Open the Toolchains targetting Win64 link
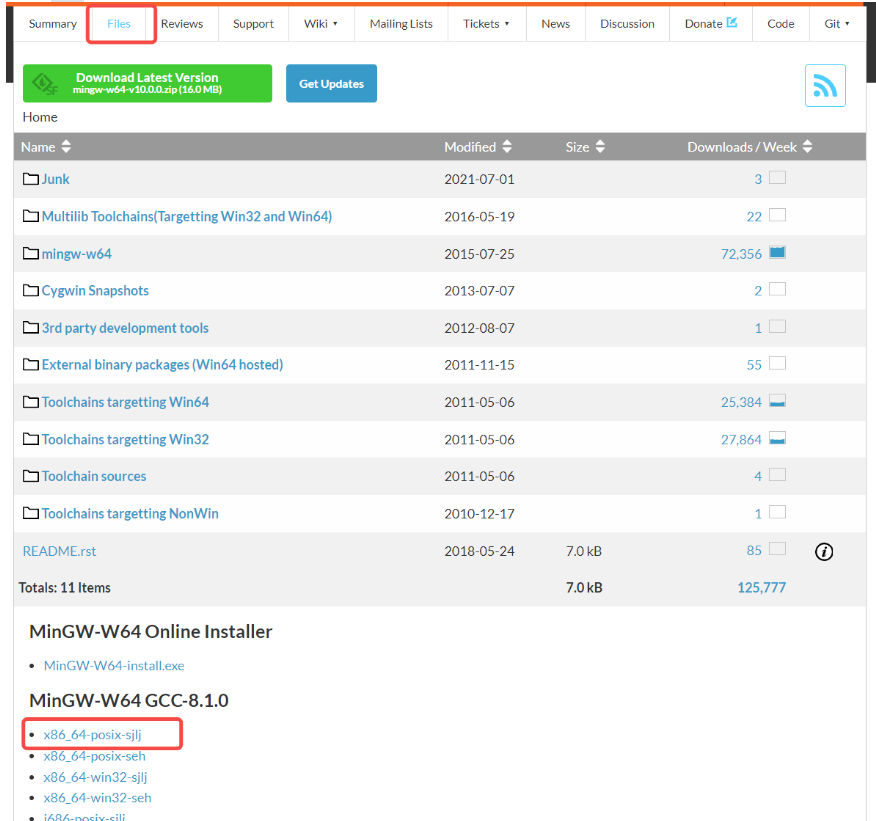The image size is (876, 821). pos(125,403)
